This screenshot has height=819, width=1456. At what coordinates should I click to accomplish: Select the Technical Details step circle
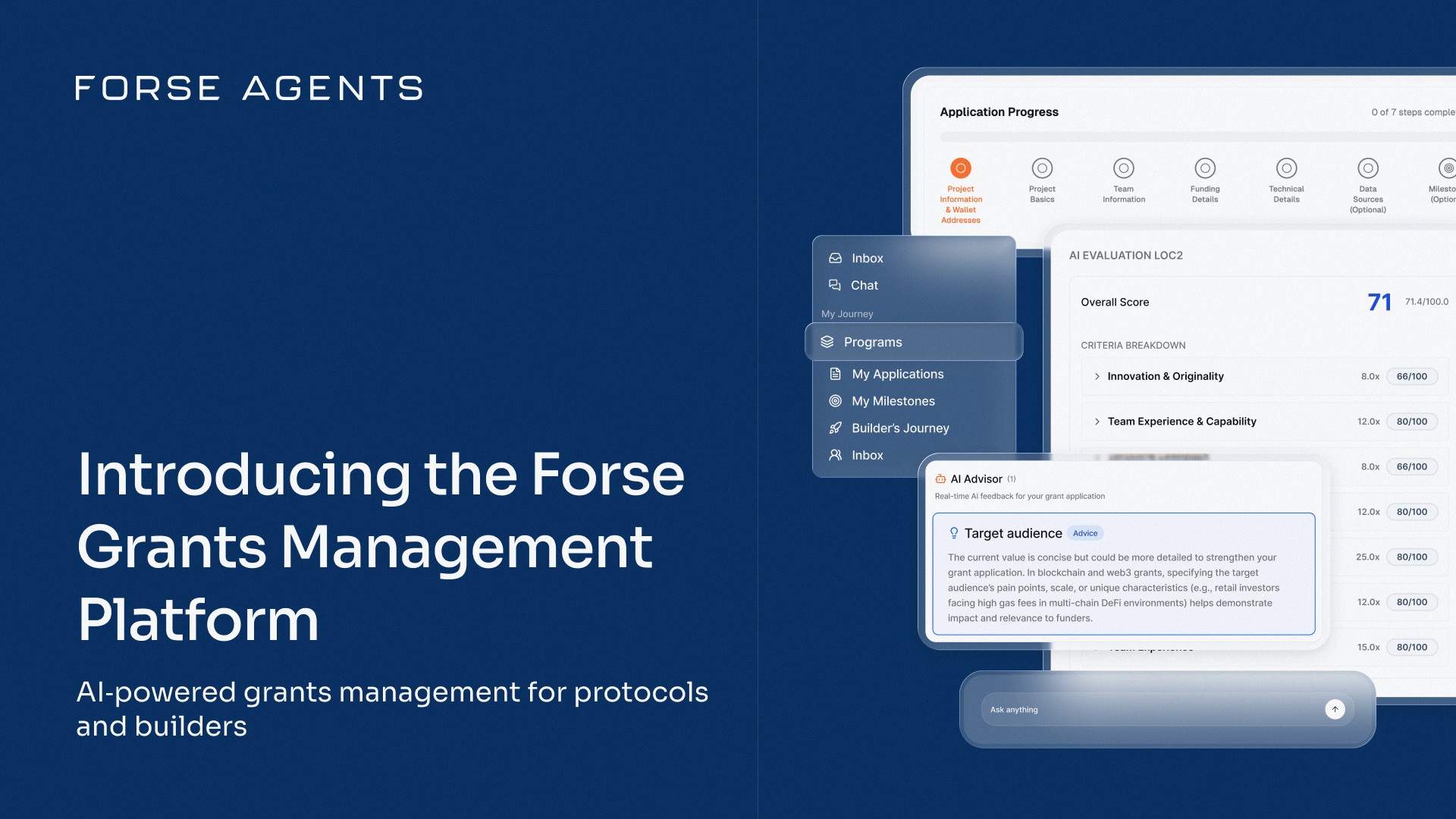click(1286, 168)
